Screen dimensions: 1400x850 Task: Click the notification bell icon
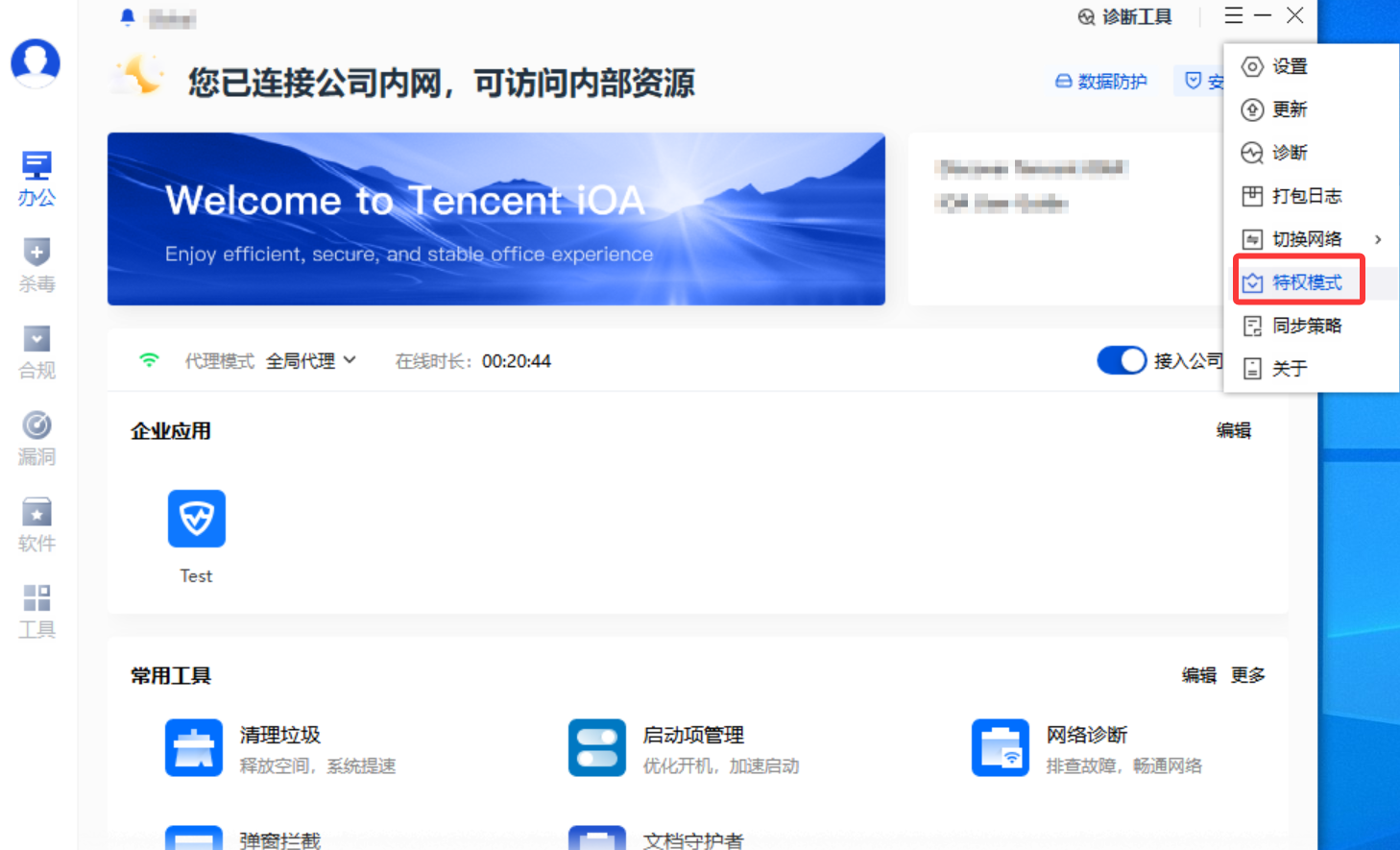[x=128, y=17]
